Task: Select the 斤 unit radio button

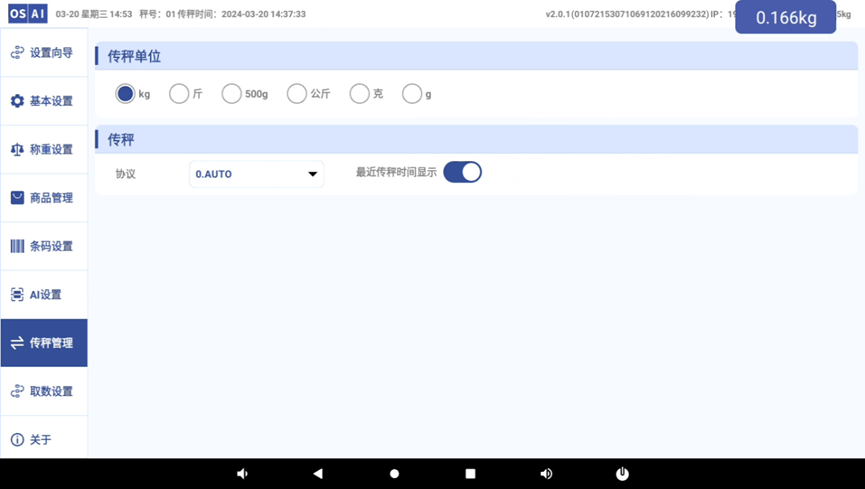Action: tap(179, 94)
